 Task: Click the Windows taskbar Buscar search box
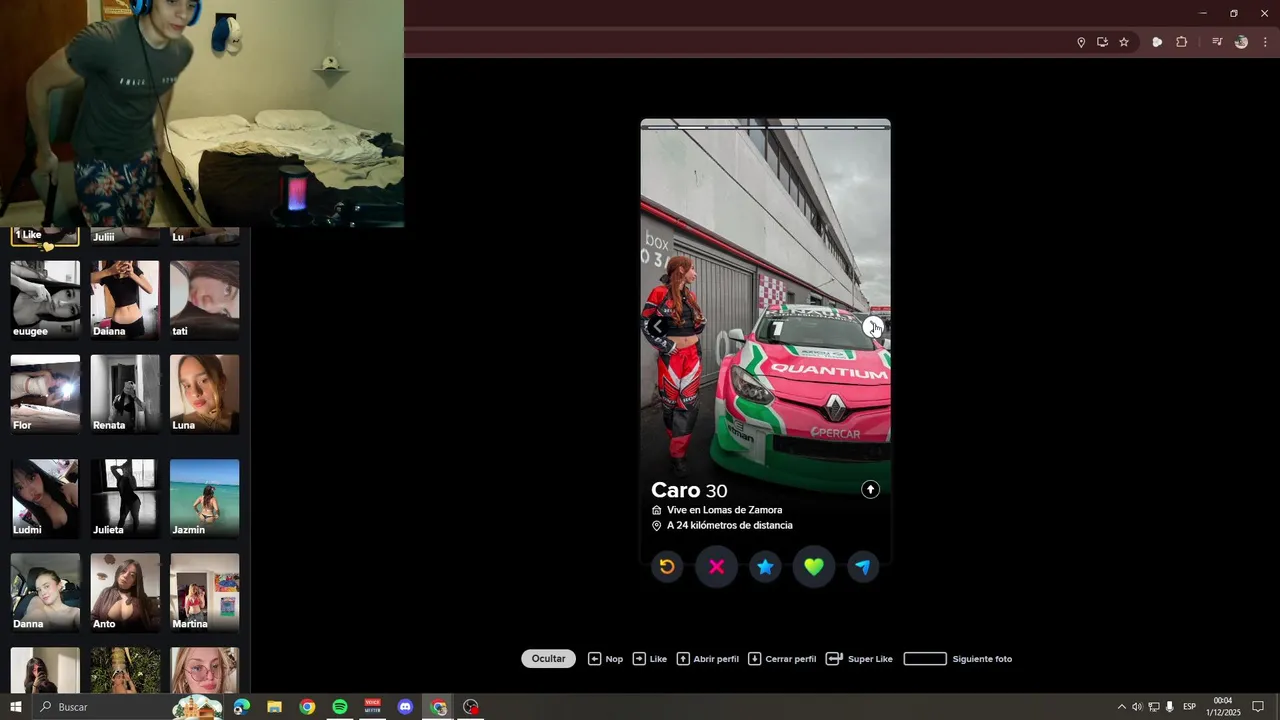[127, 707]
